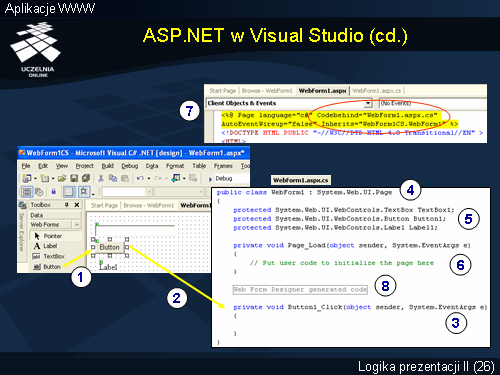
Task: Toggle the show details toolbar button
Action: (39, 192)
